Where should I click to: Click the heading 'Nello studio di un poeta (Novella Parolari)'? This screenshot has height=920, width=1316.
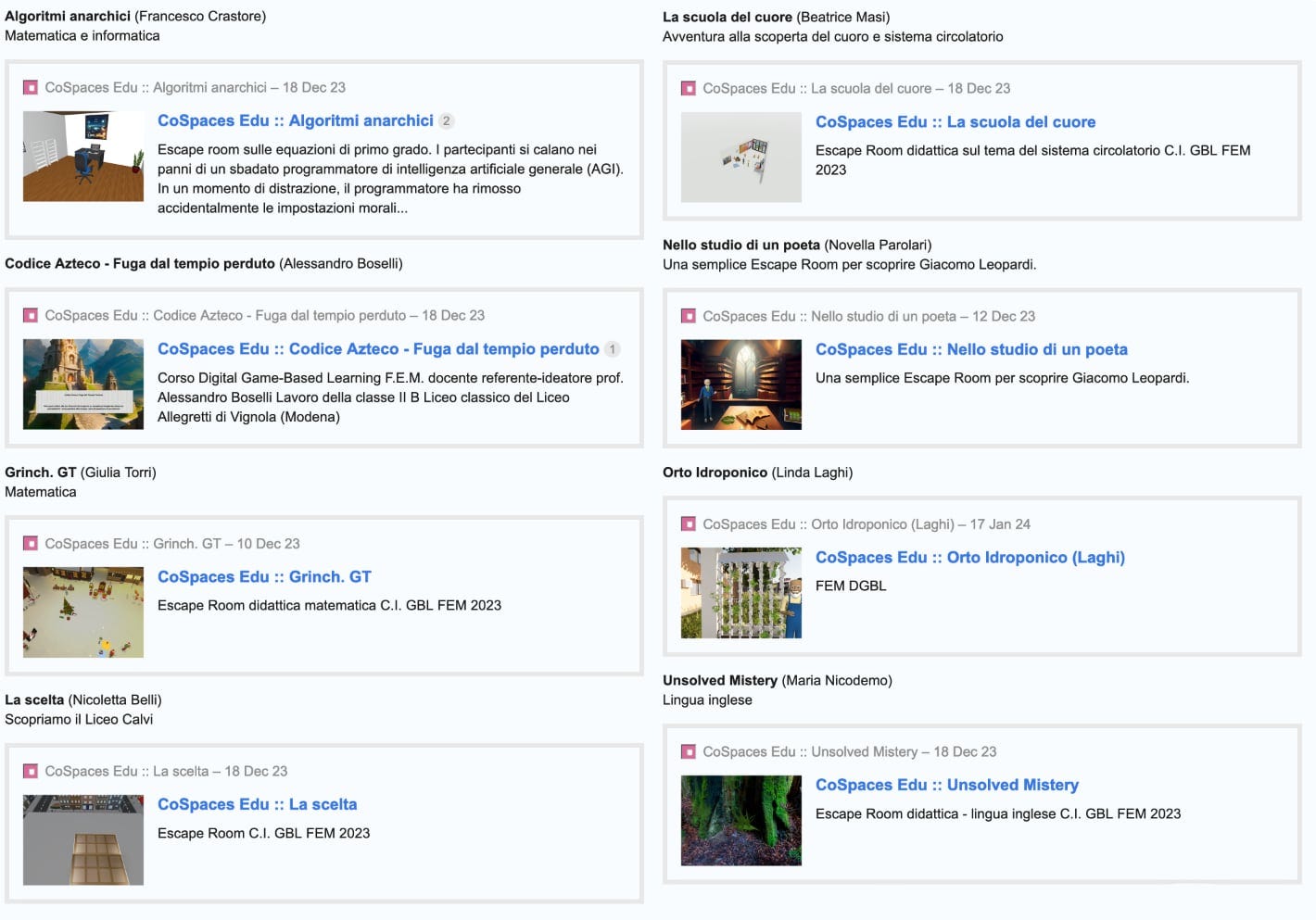click(x=797, y=246)
